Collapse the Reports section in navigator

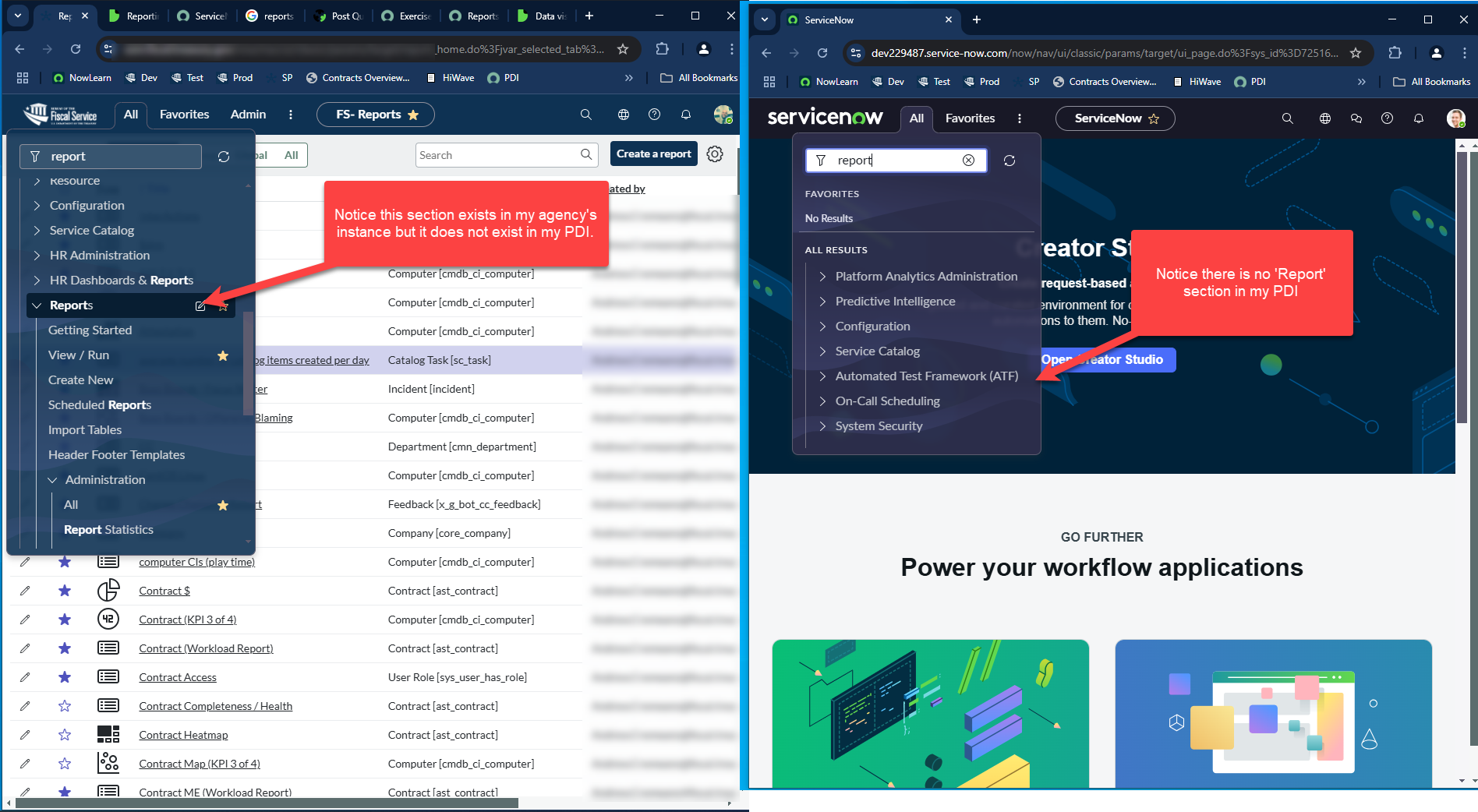(x=37, y=305)
